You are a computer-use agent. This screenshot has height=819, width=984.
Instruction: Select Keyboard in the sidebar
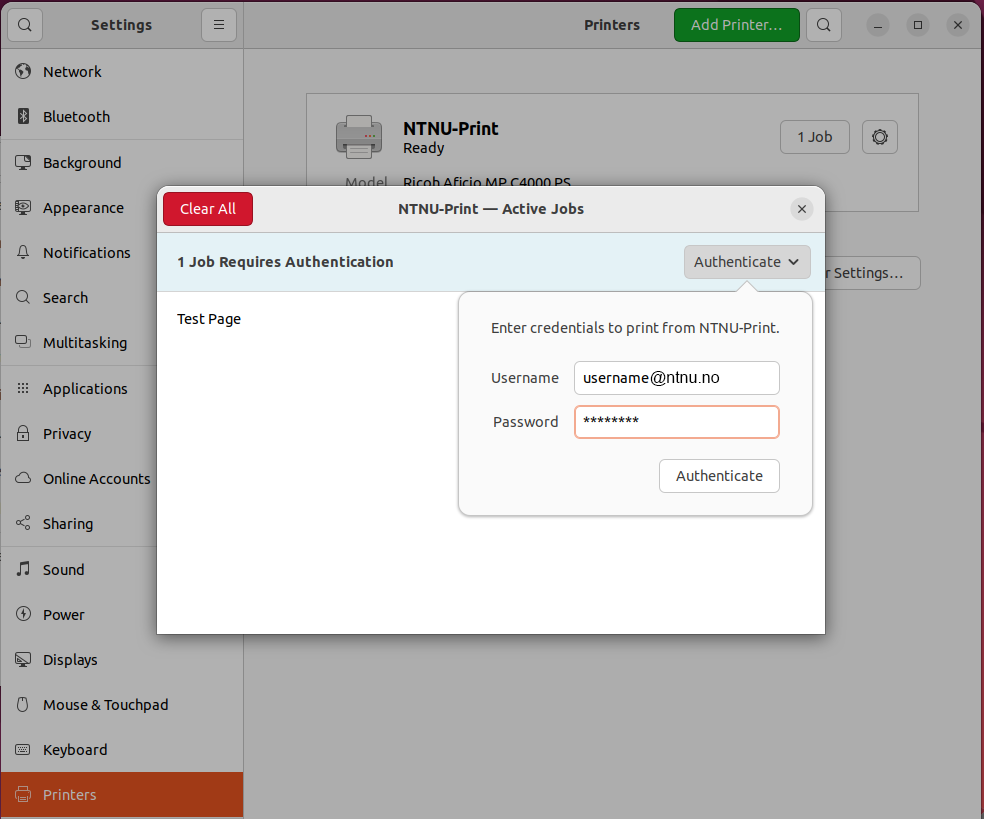[x=122, y=749]
